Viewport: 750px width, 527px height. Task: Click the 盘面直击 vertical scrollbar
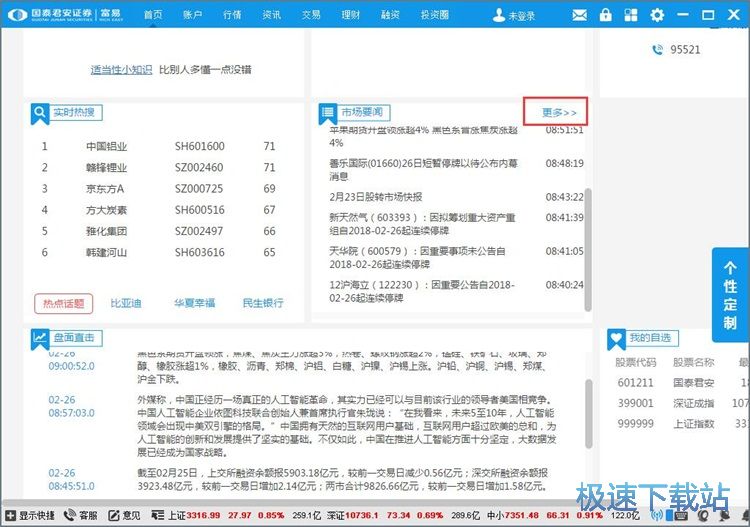click(589, 414)
